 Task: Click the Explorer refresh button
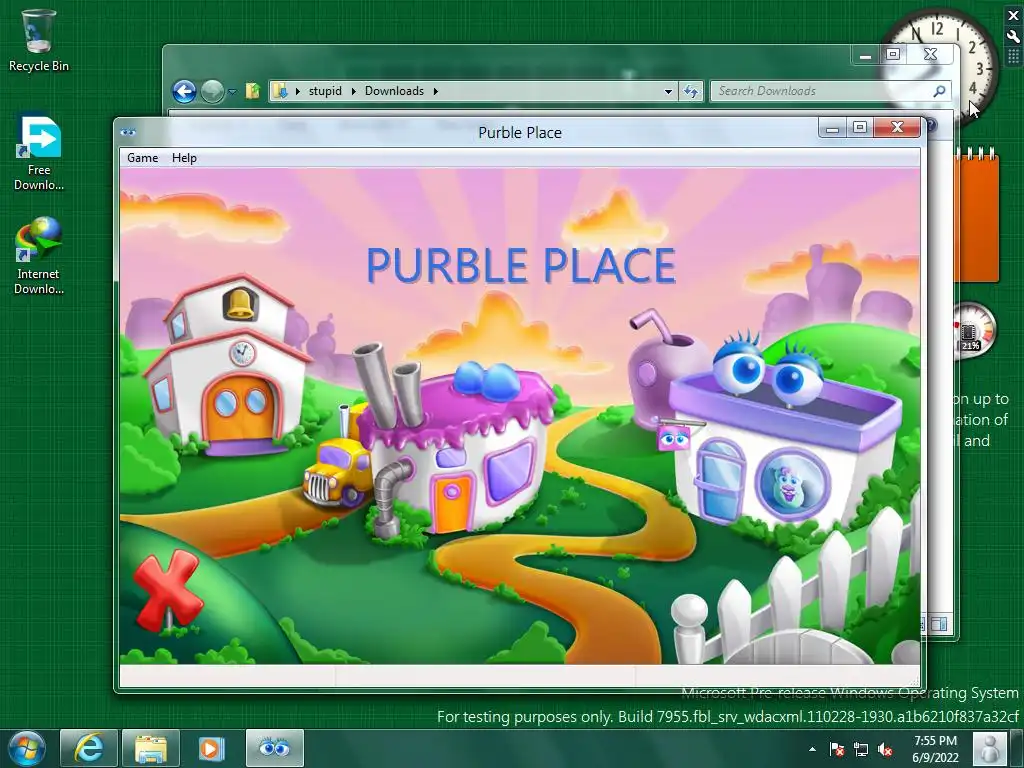691,91
